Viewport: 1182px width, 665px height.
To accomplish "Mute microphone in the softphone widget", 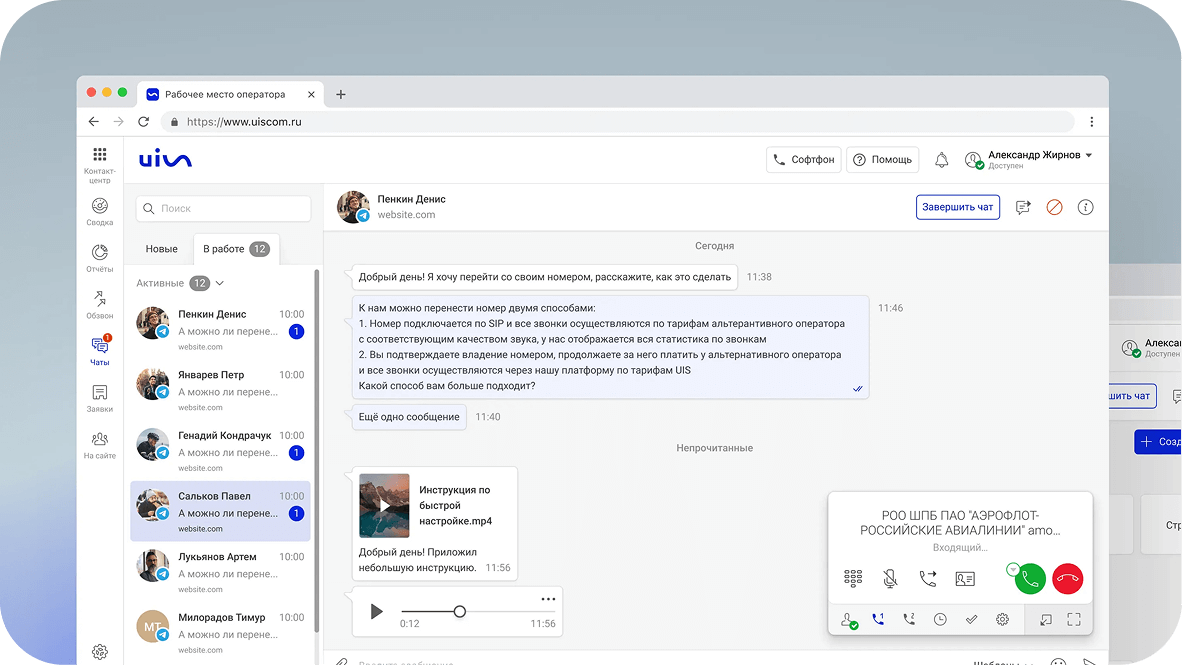I will point(890,578).
